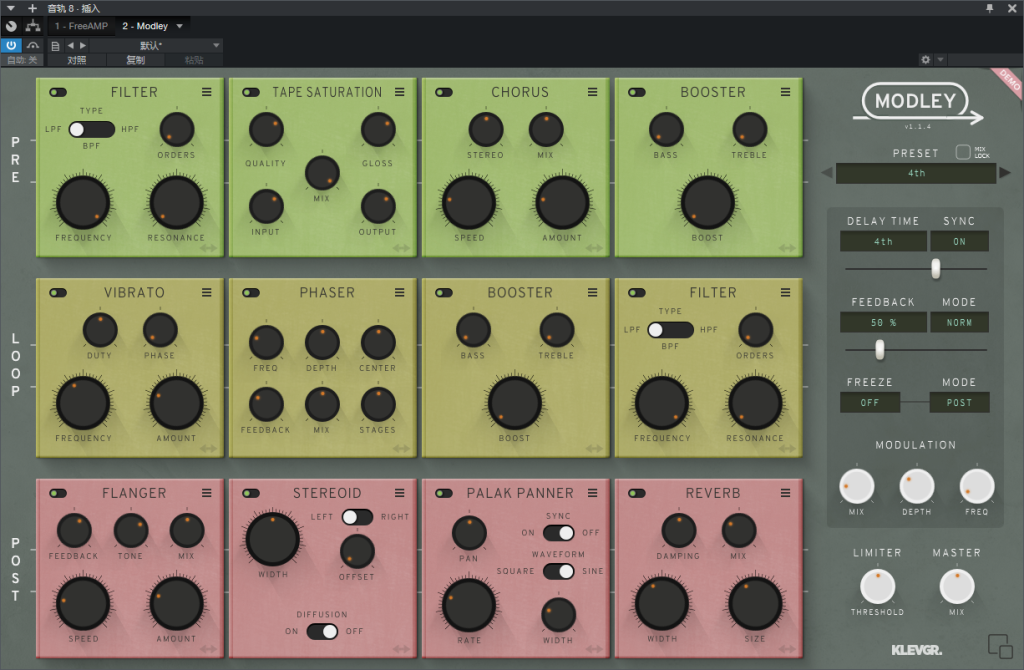The height and width of the screenshot is (670, 1024).
Task: Open the Flanger module menu icon
Action: tap(206, 493)
